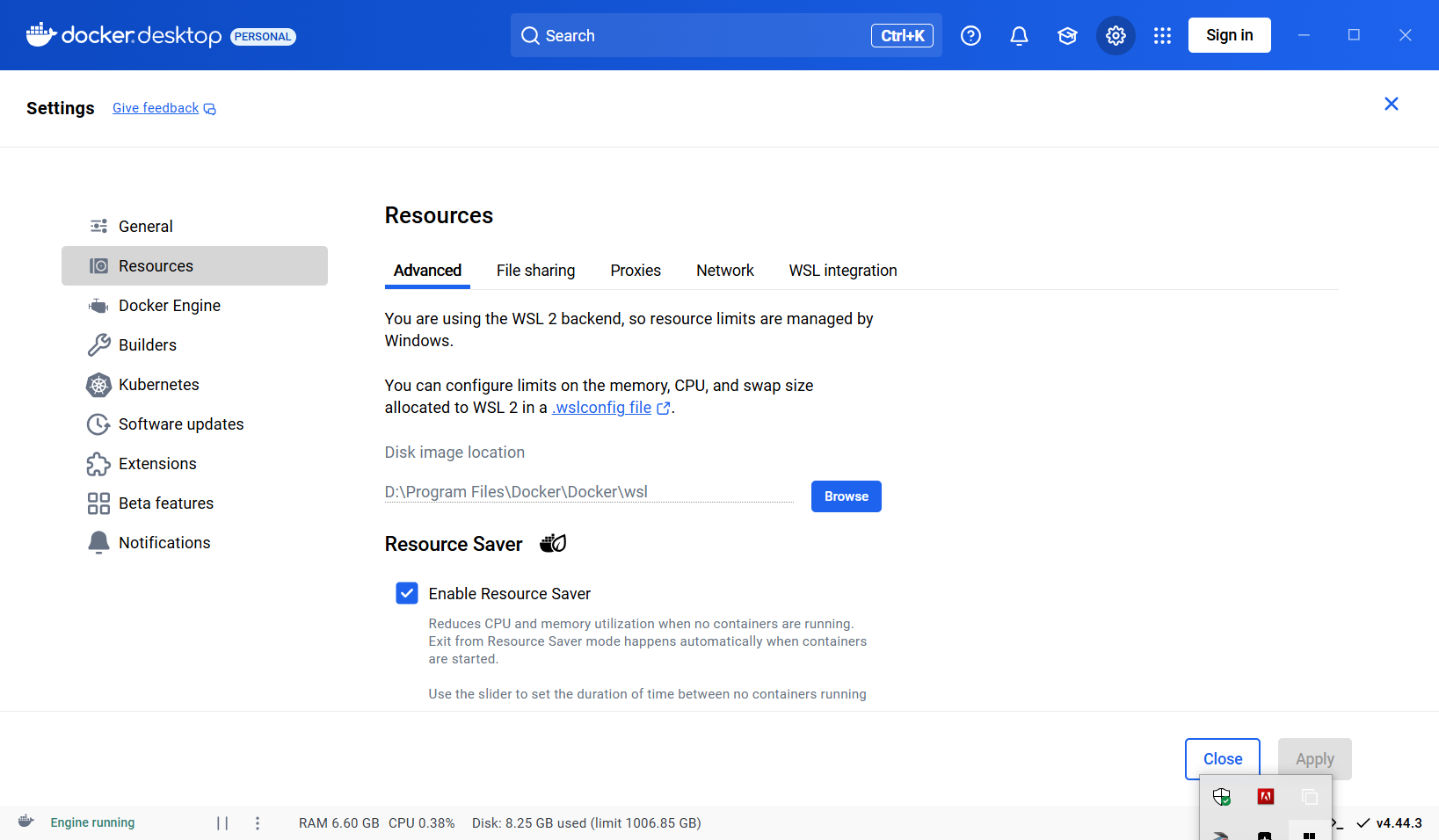Click the Docker Engine whale icon in sidebar
1439x840 pixels.
click(x=98, y=306)
